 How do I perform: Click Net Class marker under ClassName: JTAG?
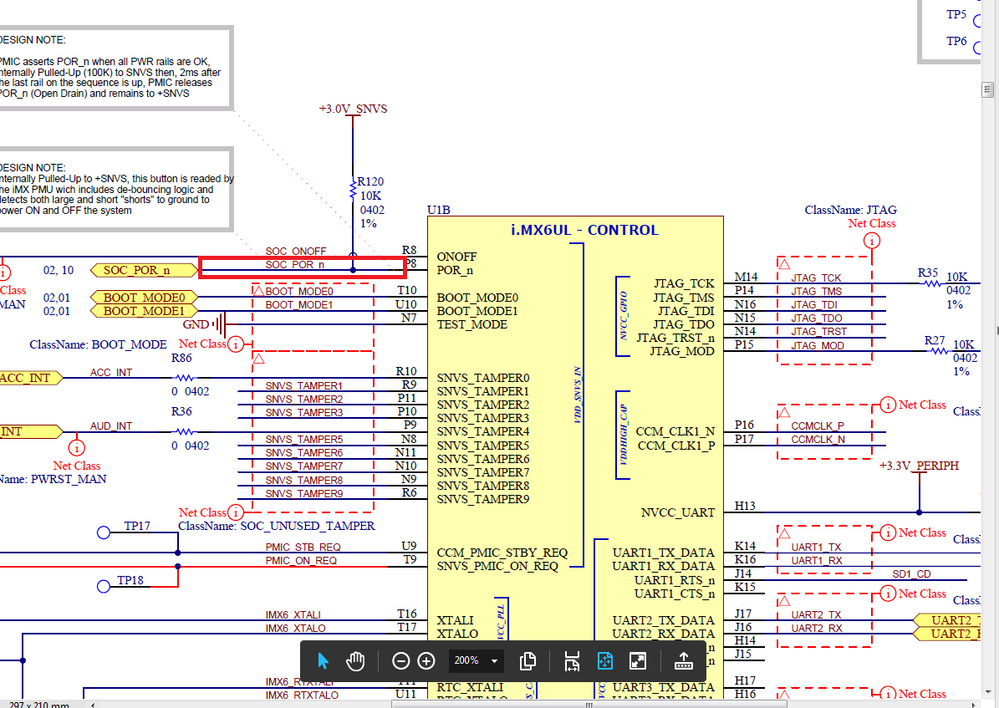[x=872, y=240]
